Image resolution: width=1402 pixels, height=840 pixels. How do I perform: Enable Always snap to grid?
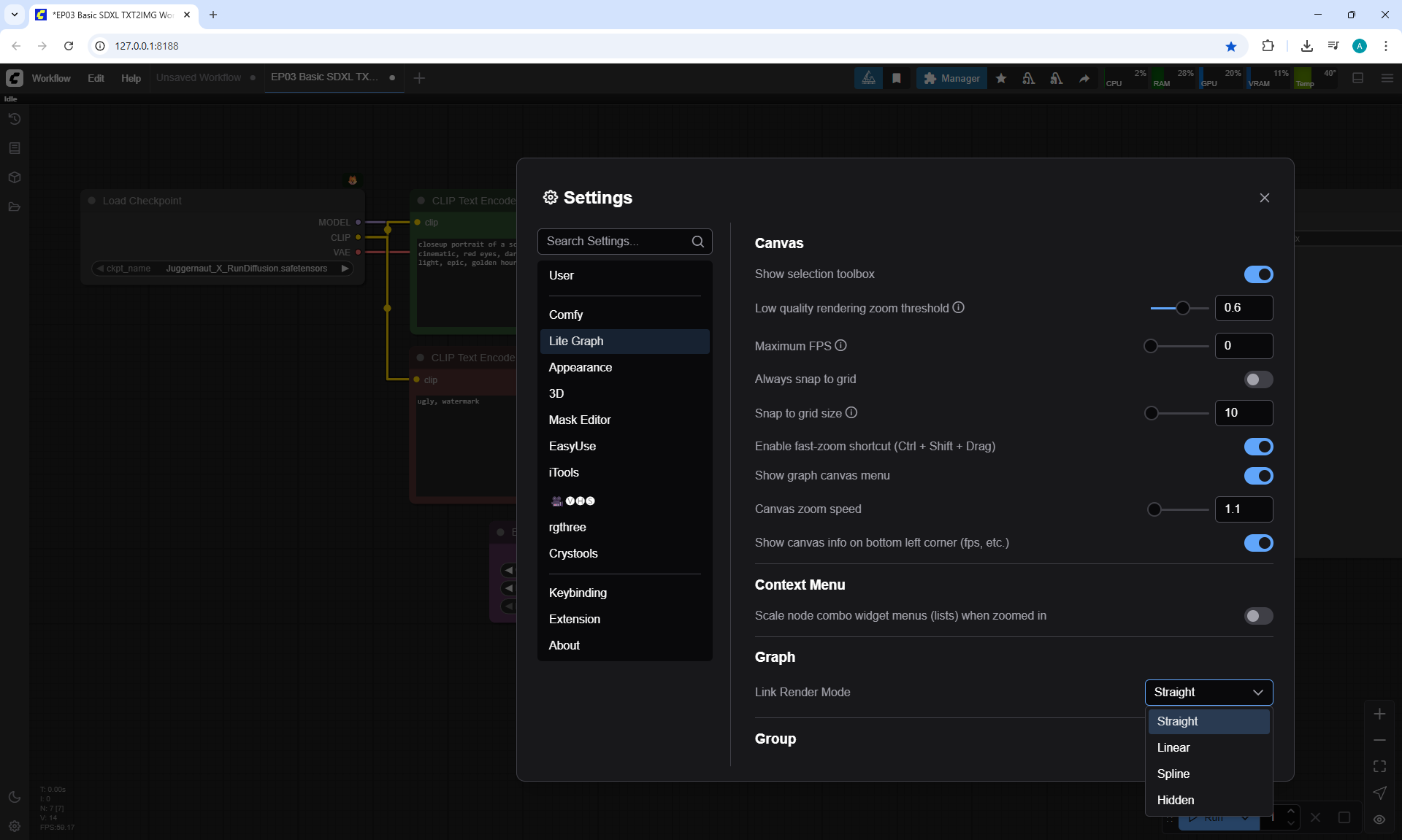point(1257,379)
